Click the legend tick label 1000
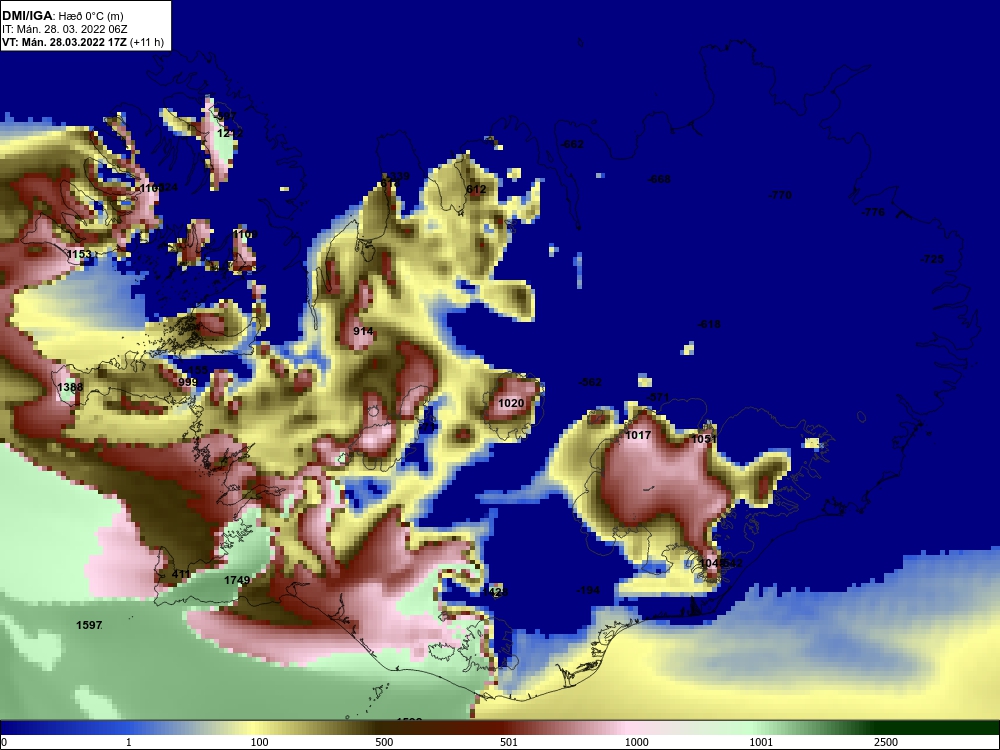Screen dimensions: 1000x750 [637, 742]
